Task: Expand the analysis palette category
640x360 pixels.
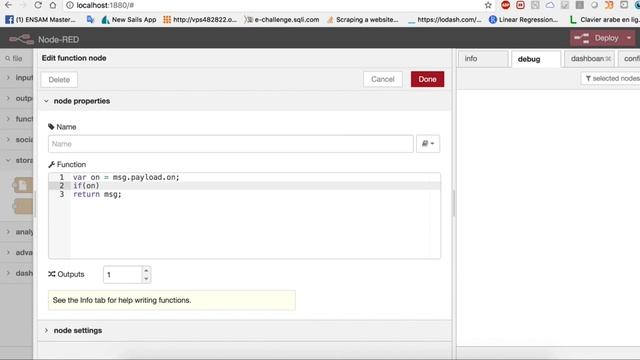Action: [17, 232]
